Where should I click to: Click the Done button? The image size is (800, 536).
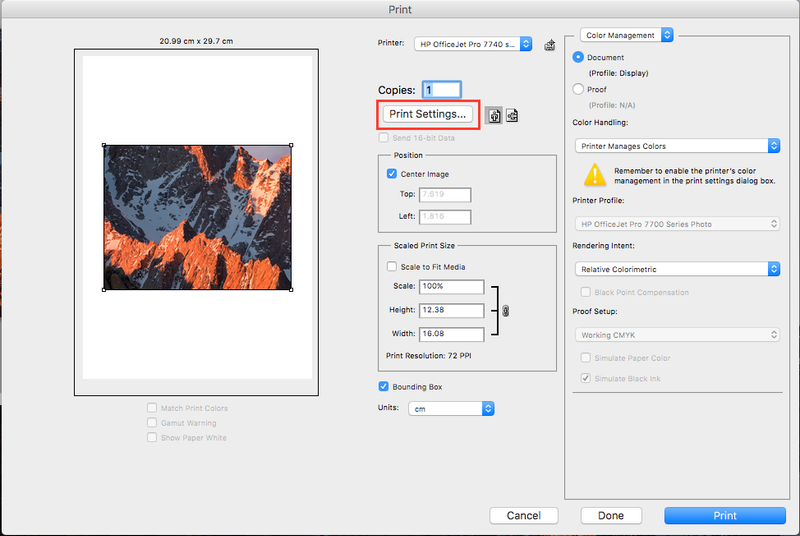point(611,516)
